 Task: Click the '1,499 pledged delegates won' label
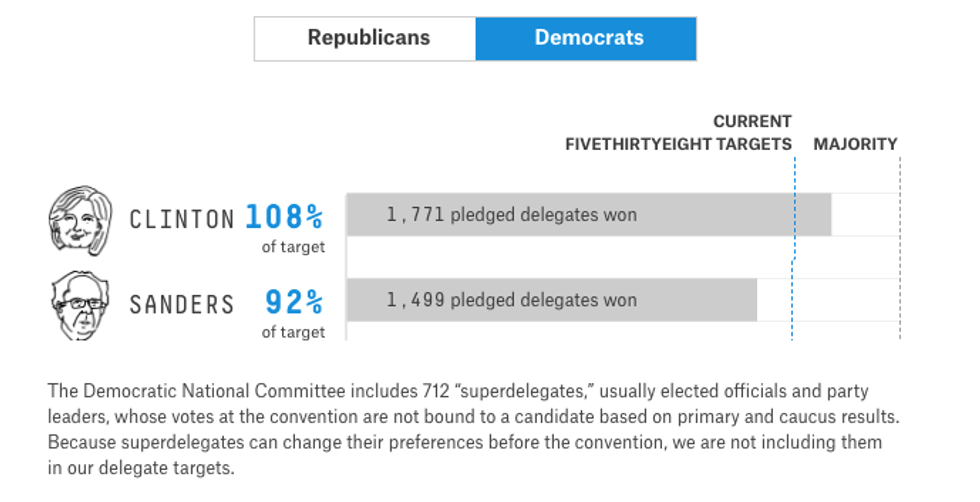point(512,300)
